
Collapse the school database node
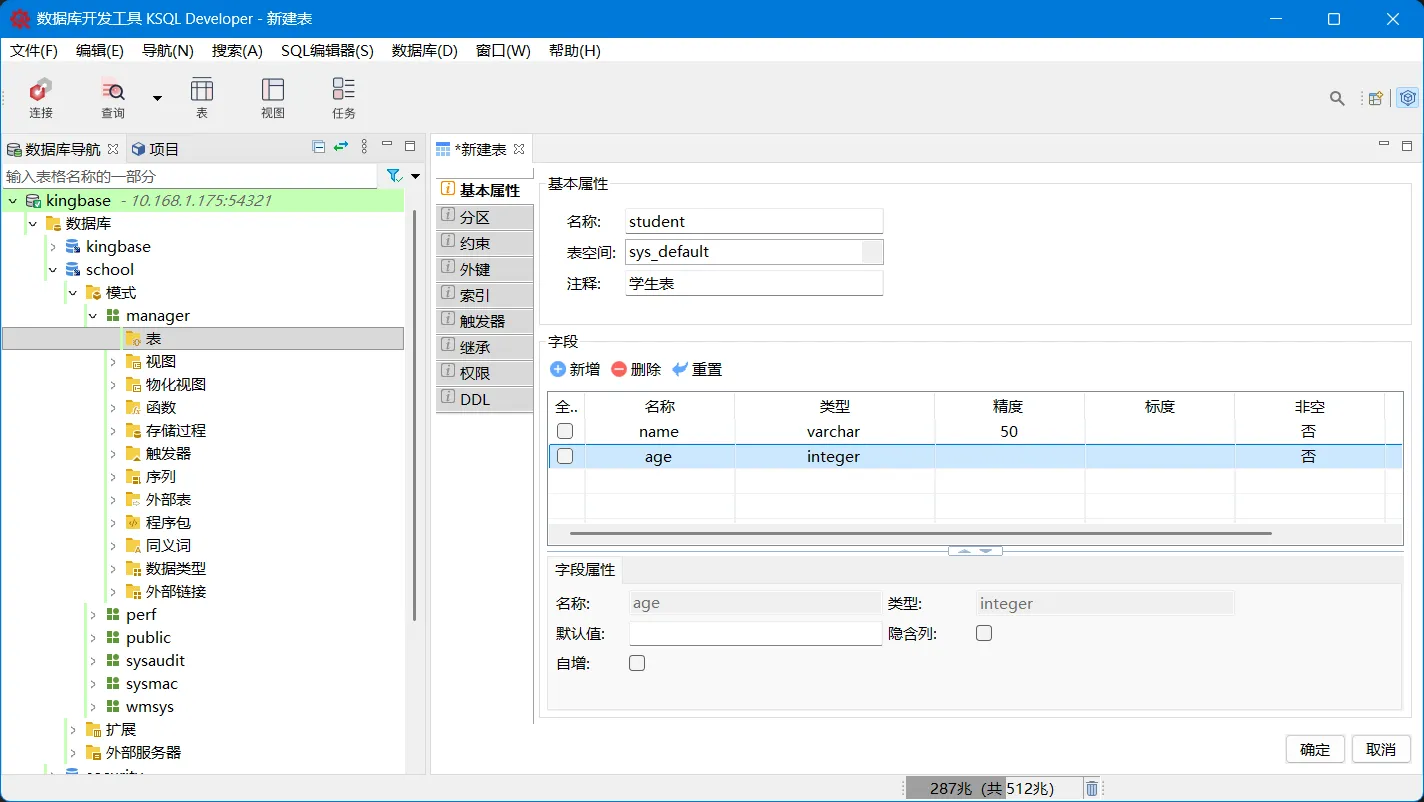pos(54,269)
